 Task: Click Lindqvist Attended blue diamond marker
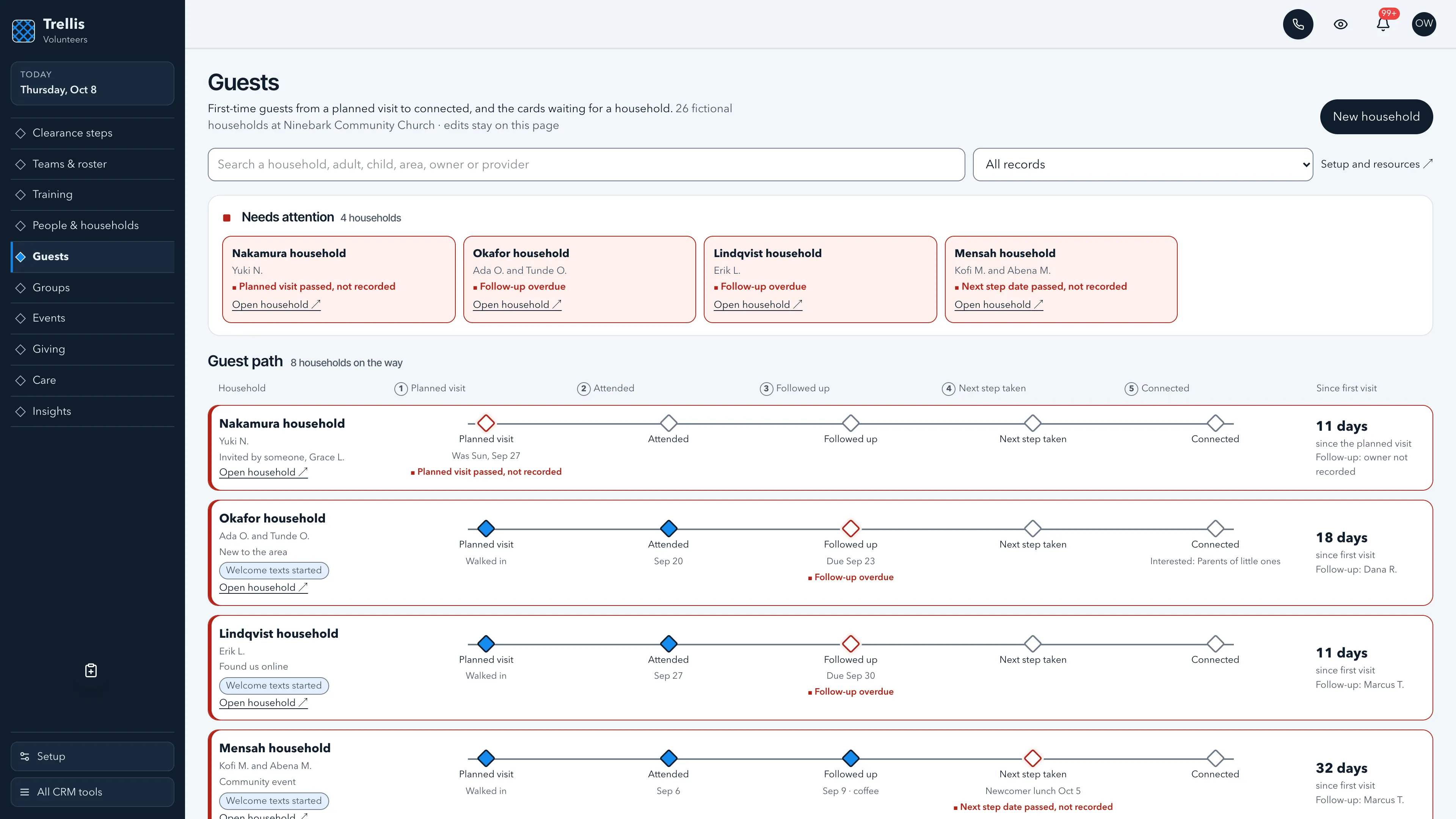point(668,644)
